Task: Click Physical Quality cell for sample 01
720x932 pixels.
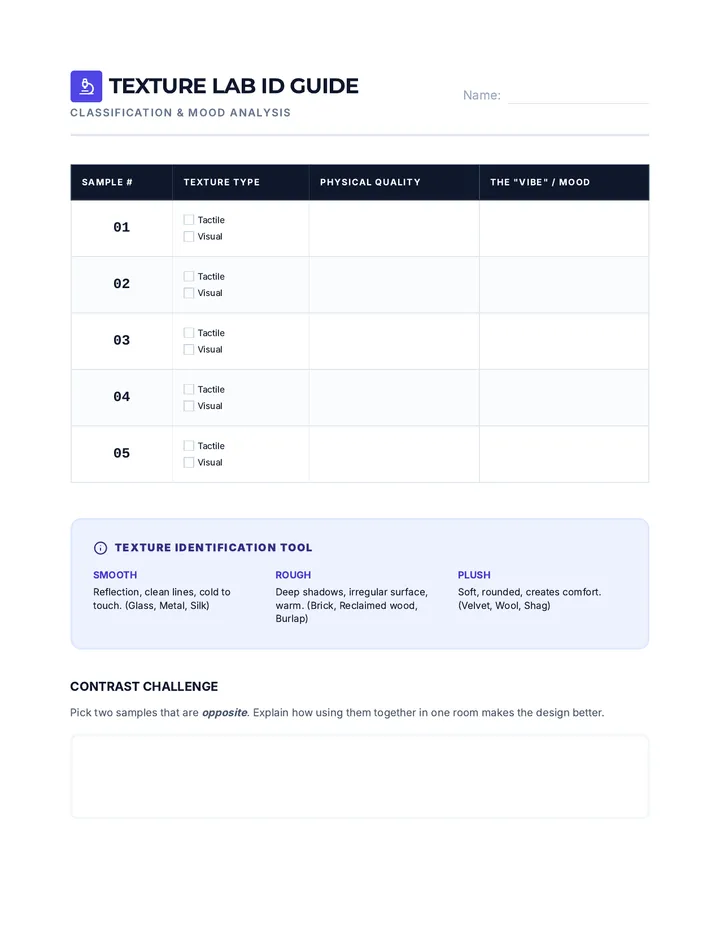Action: point(394,228)
